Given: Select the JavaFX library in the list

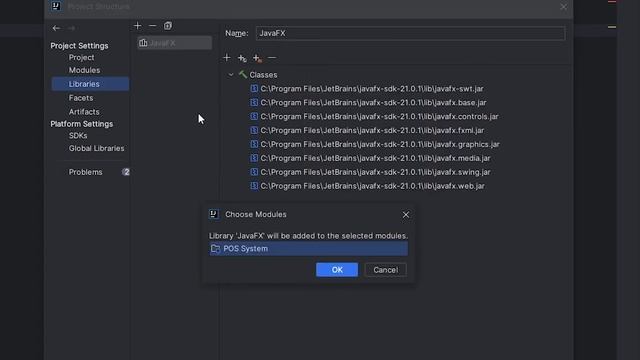Looking at the screenshot, I should point(175,43).
